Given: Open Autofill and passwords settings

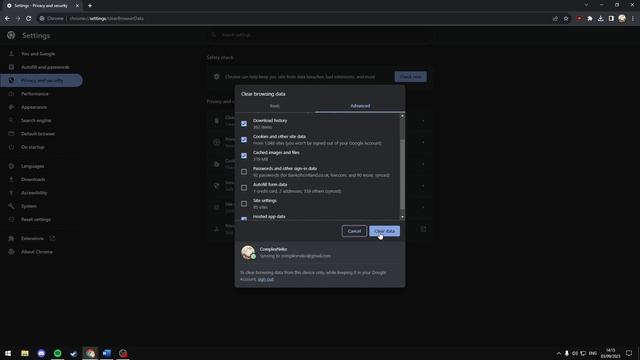Looking at the screenshot, I should pyautogui.click(x=45, y=67).
